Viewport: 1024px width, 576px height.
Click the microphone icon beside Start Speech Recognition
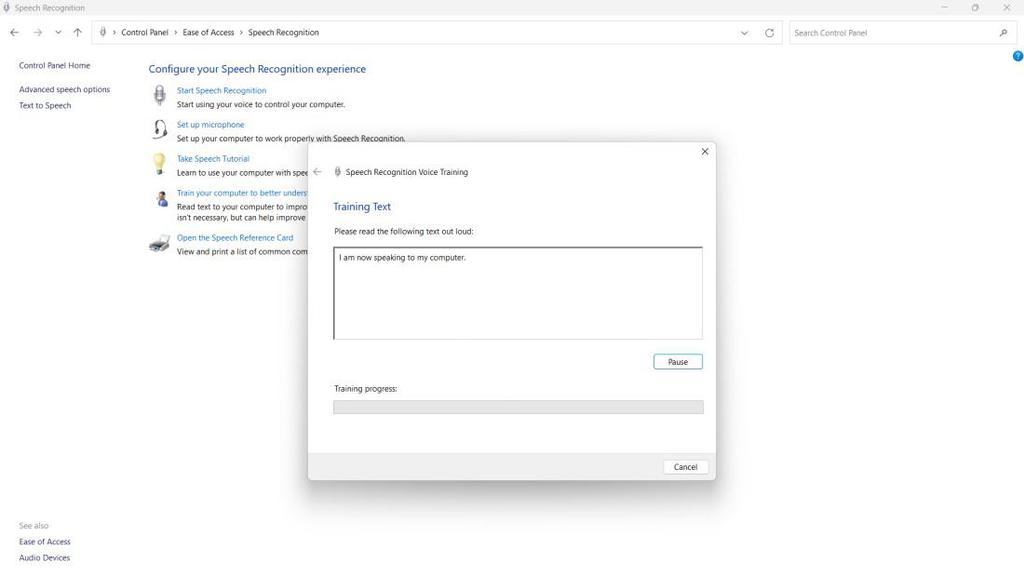[160, 95]
